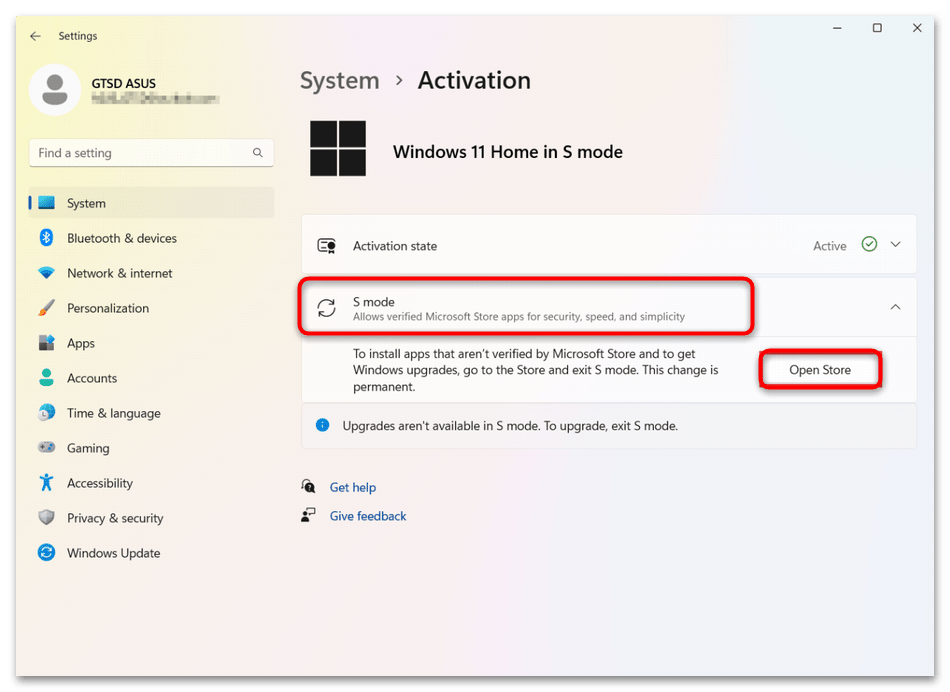
Task: Expand the Activation state chevron
Action: 895,244
